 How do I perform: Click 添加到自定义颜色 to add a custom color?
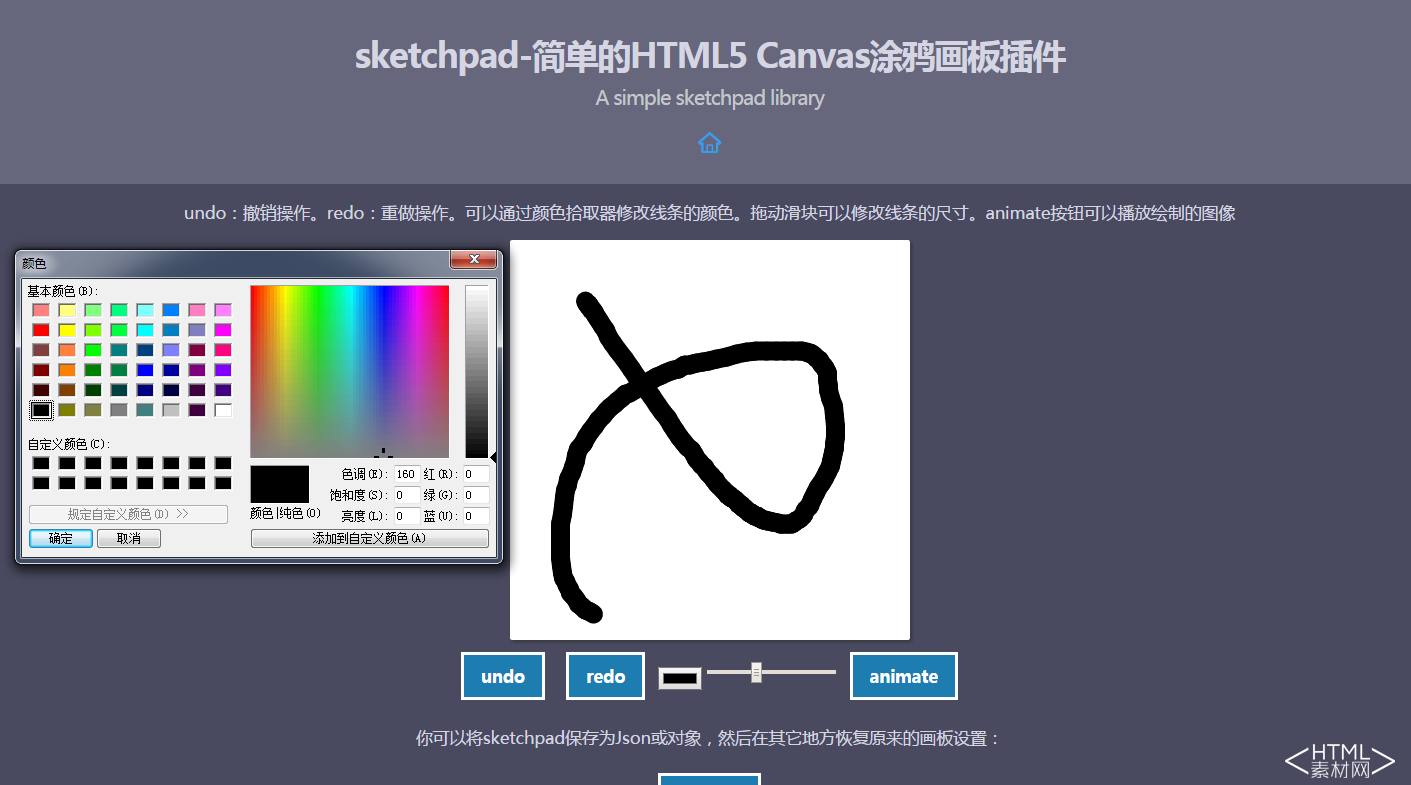tap(369, 538)
